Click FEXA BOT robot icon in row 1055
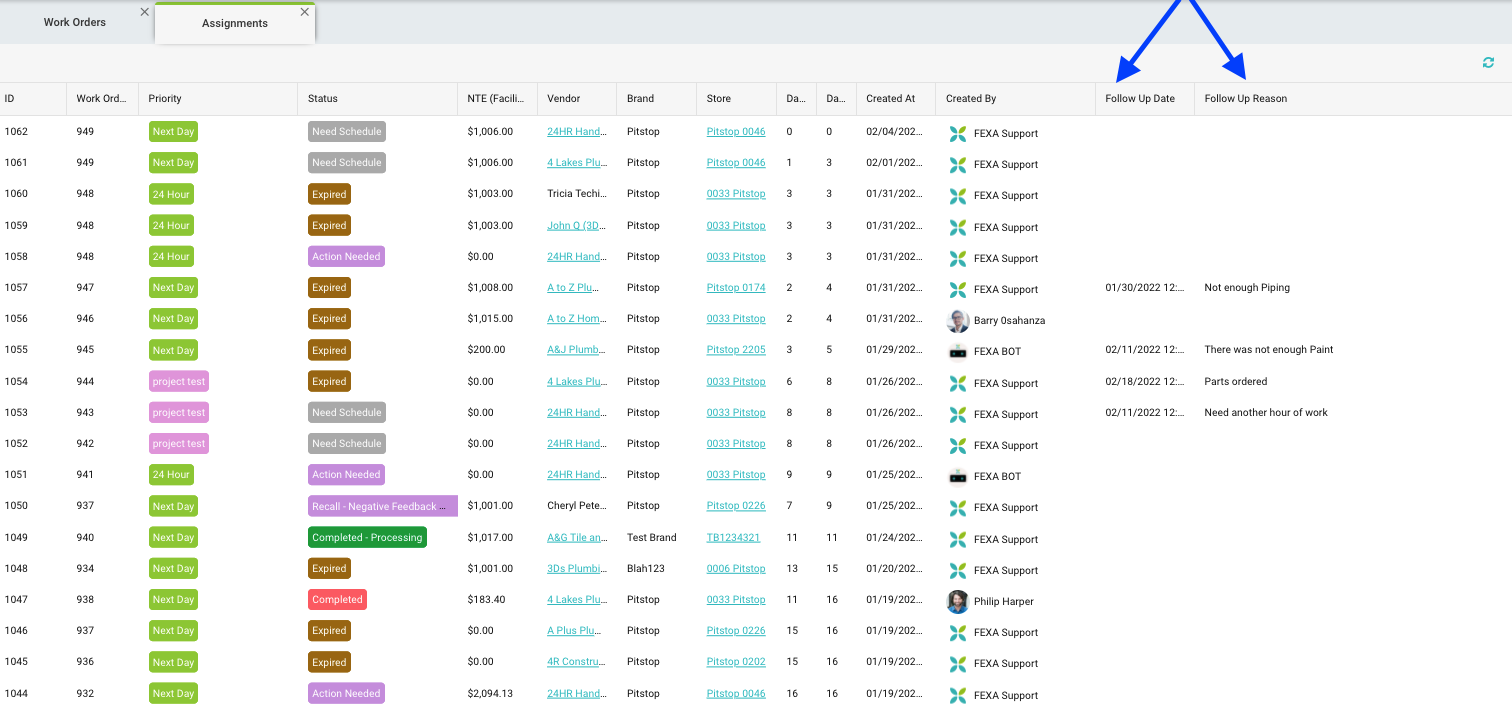Viewport: 1512px width, 707px height. pyautogui.click(x=958, y=352)
